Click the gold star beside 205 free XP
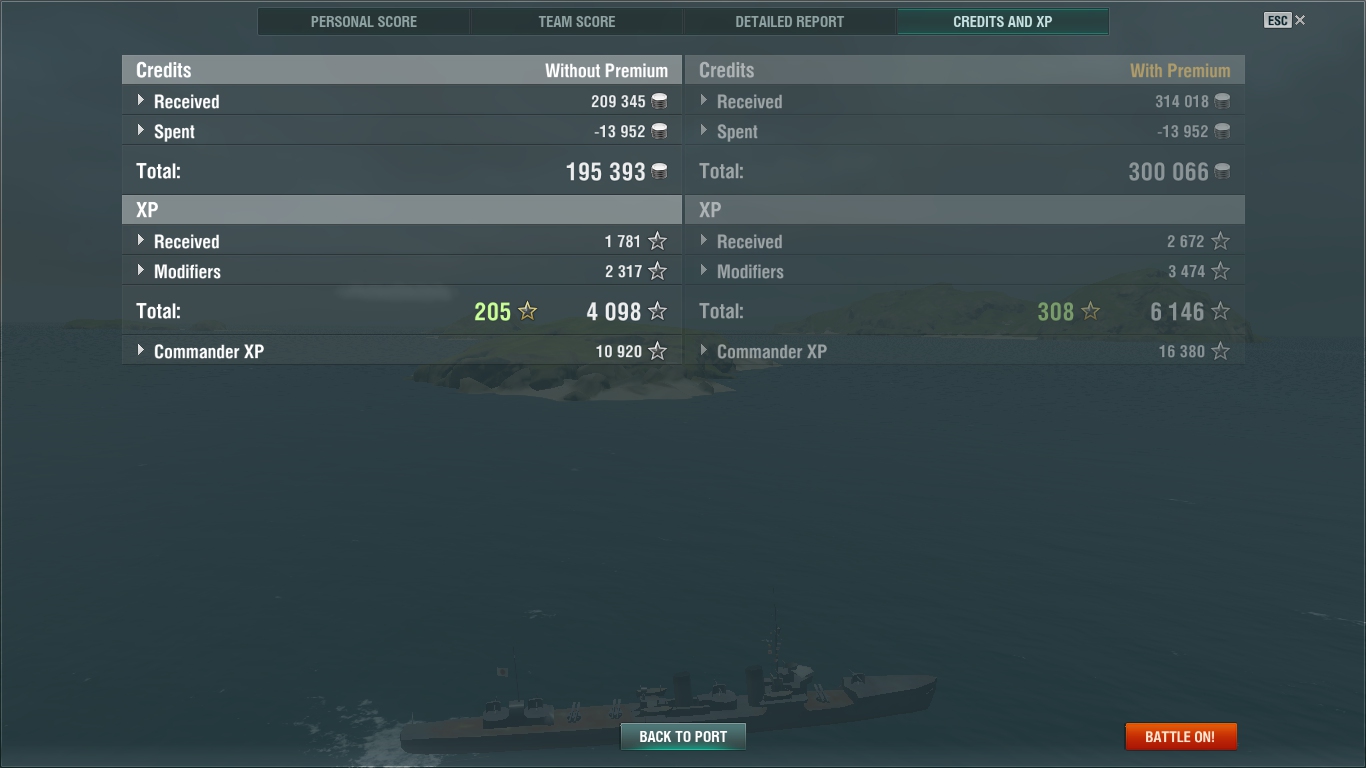The width and height of the screenshot is (1366, 768). [x=527, y=311]
